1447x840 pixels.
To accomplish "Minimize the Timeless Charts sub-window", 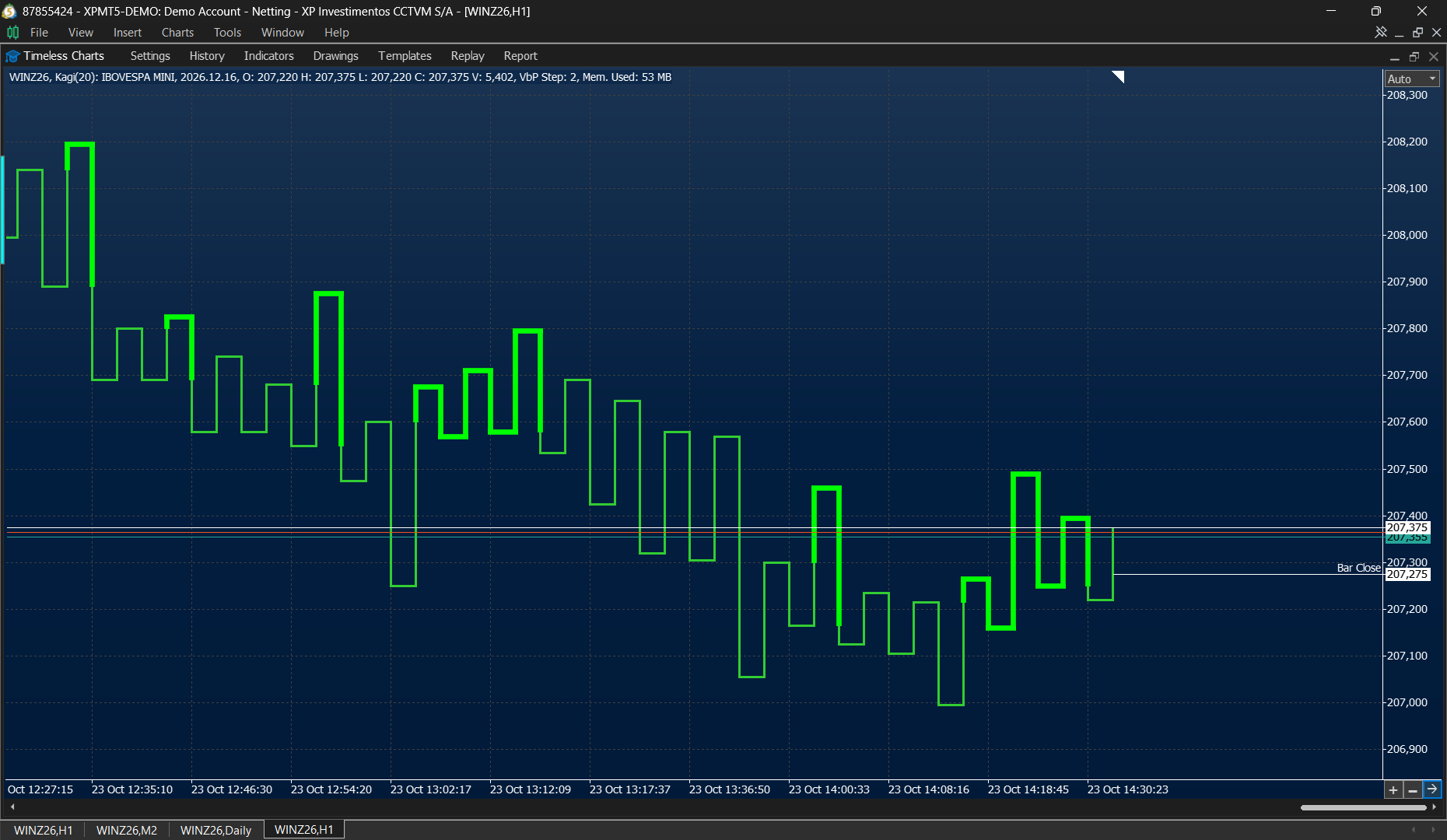I will [1395, 57].
